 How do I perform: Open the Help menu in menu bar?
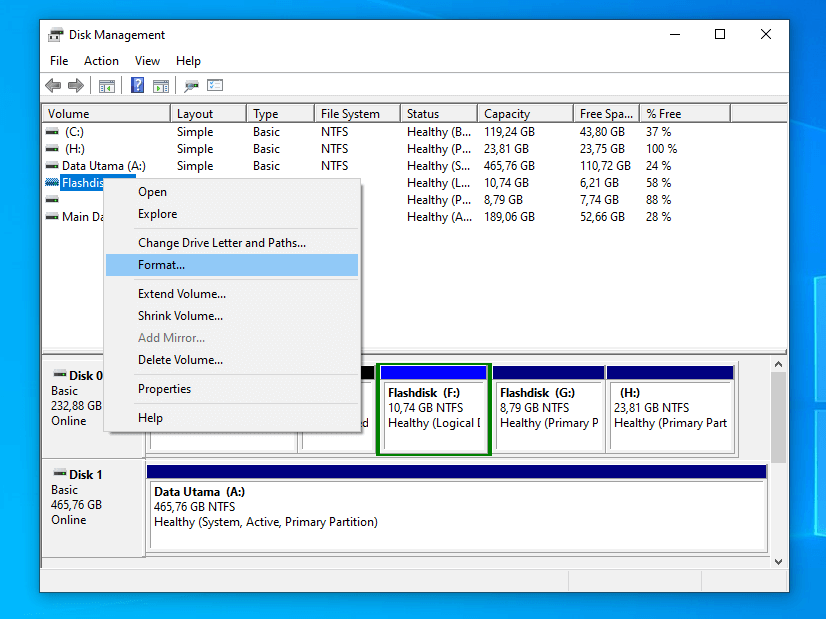click(188, 61)
